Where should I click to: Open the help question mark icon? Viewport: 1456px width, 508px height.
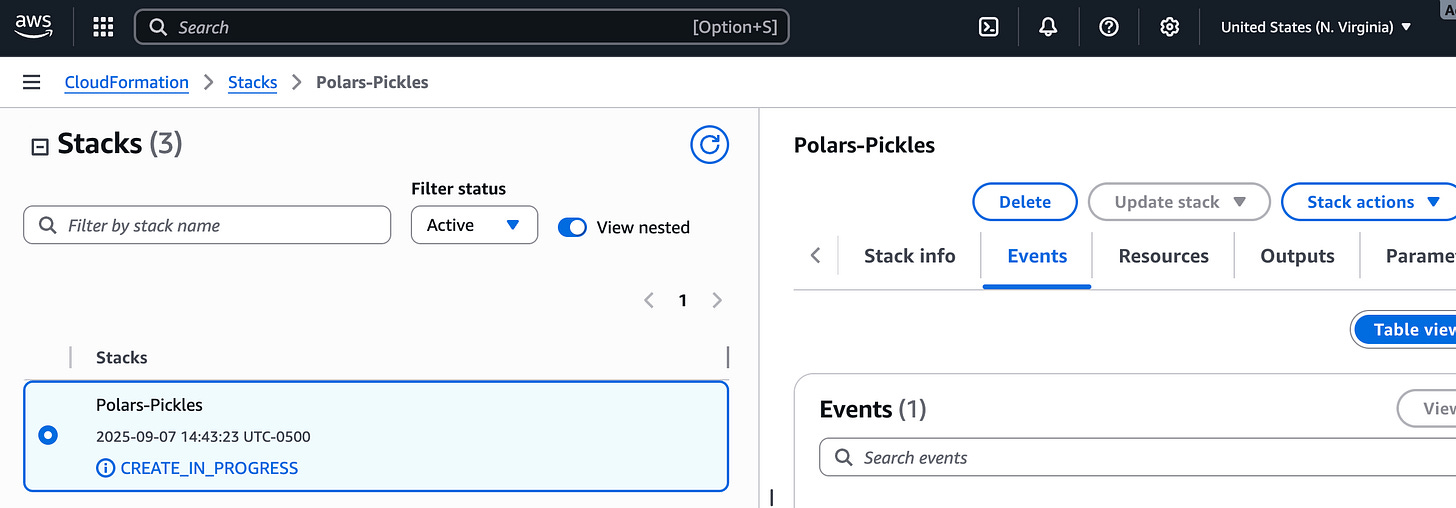point(1109,27)
